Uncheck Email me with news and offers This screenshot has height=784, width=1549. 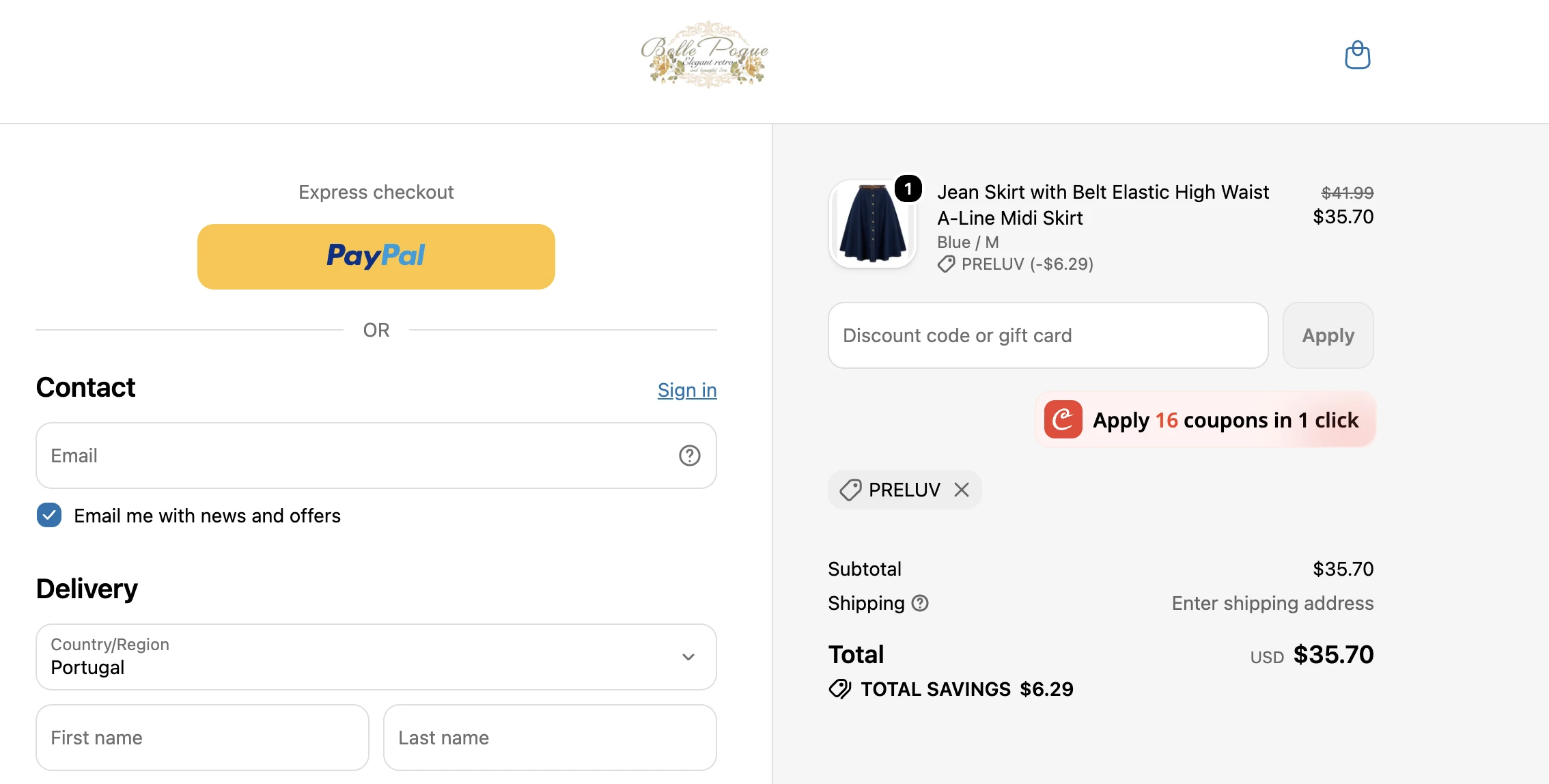coord(49,516)
